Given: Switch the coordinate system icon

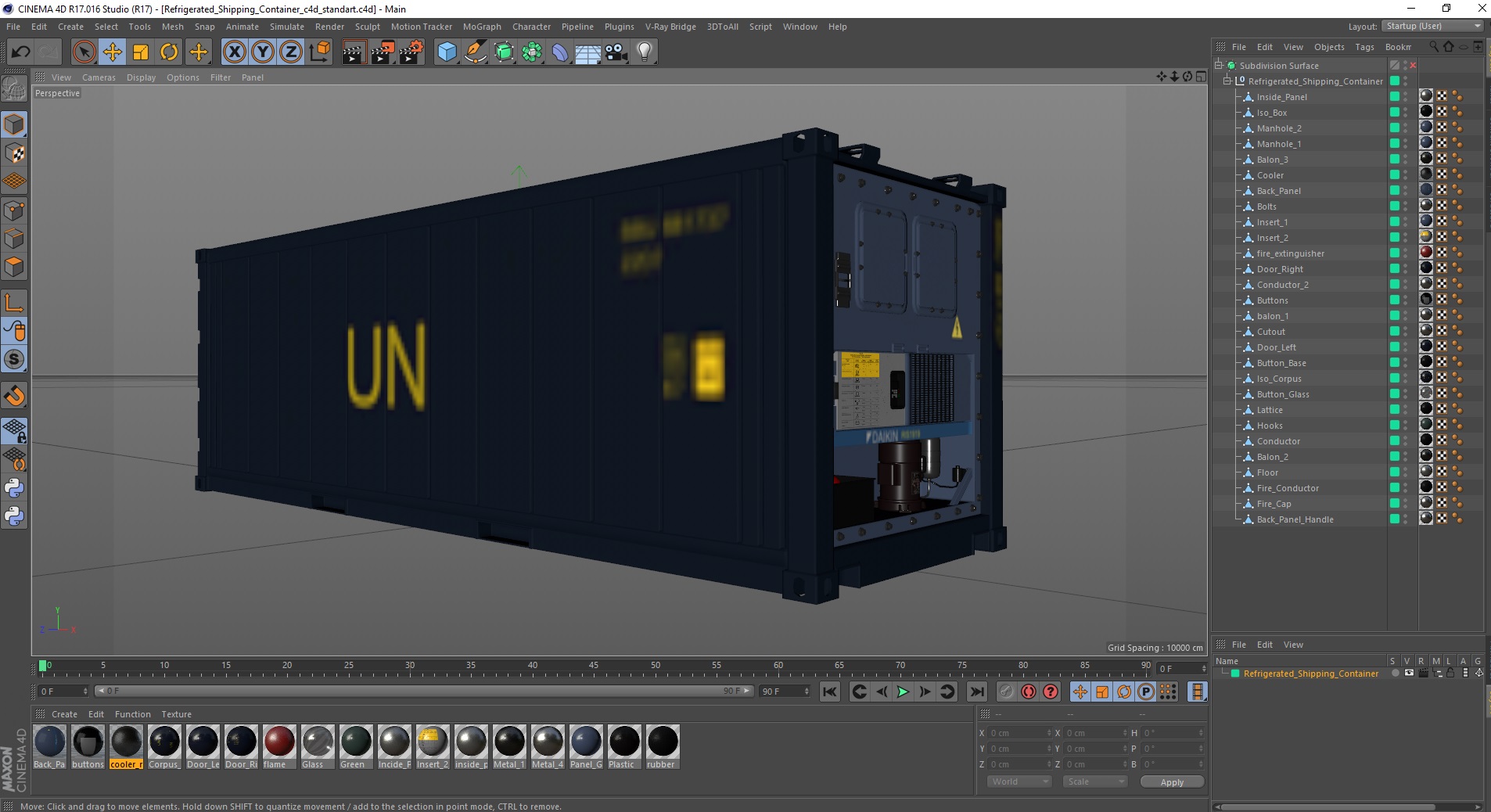Looking at the screenshot, I should click(319, 52).
